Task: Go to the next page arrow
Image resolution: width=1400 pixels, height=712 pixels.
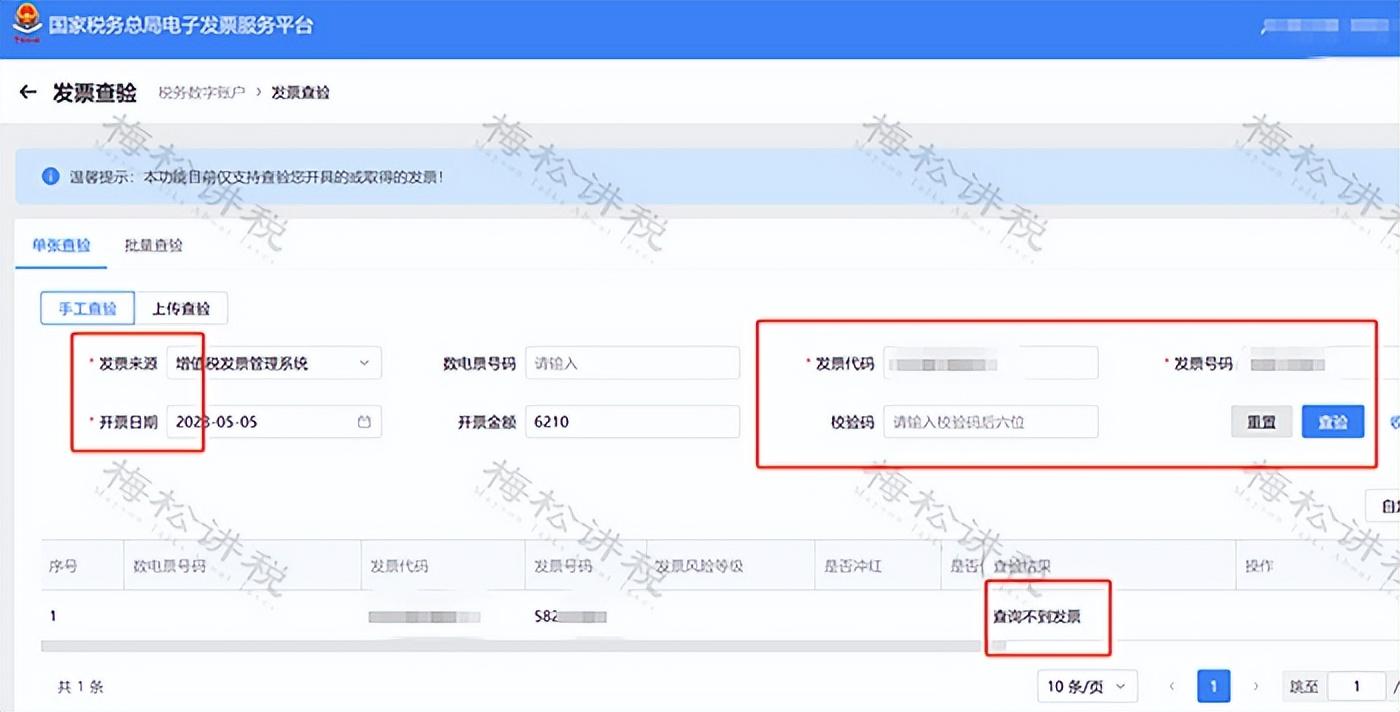Action: point(1256,686)
